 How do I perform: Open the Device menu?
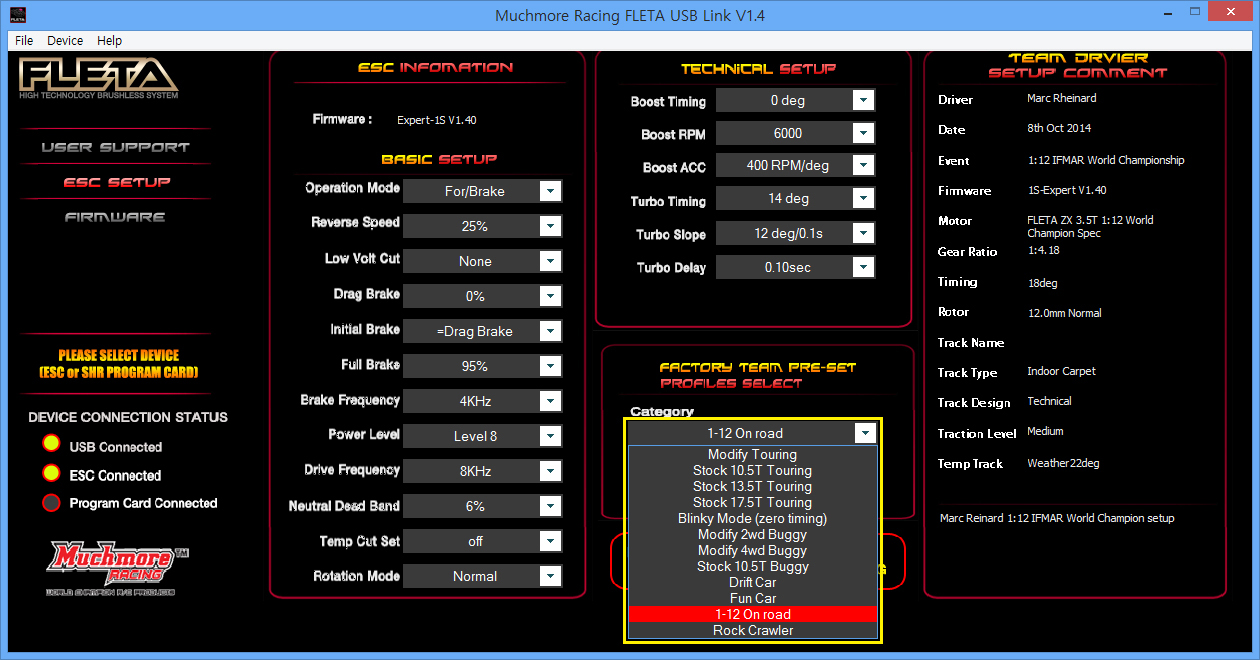65,40
